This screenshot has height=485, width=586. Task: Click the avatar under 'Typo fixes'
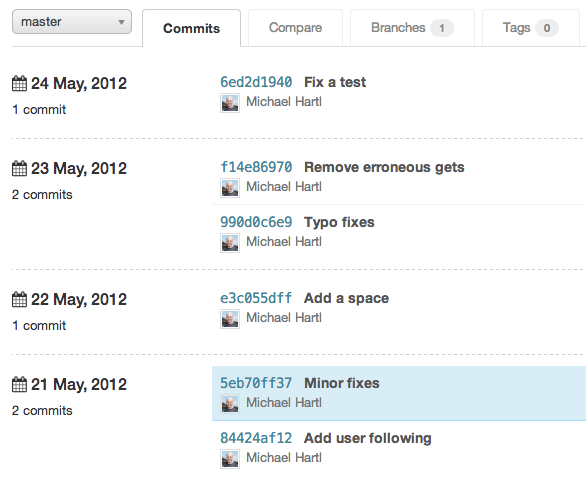click(230, 243)
